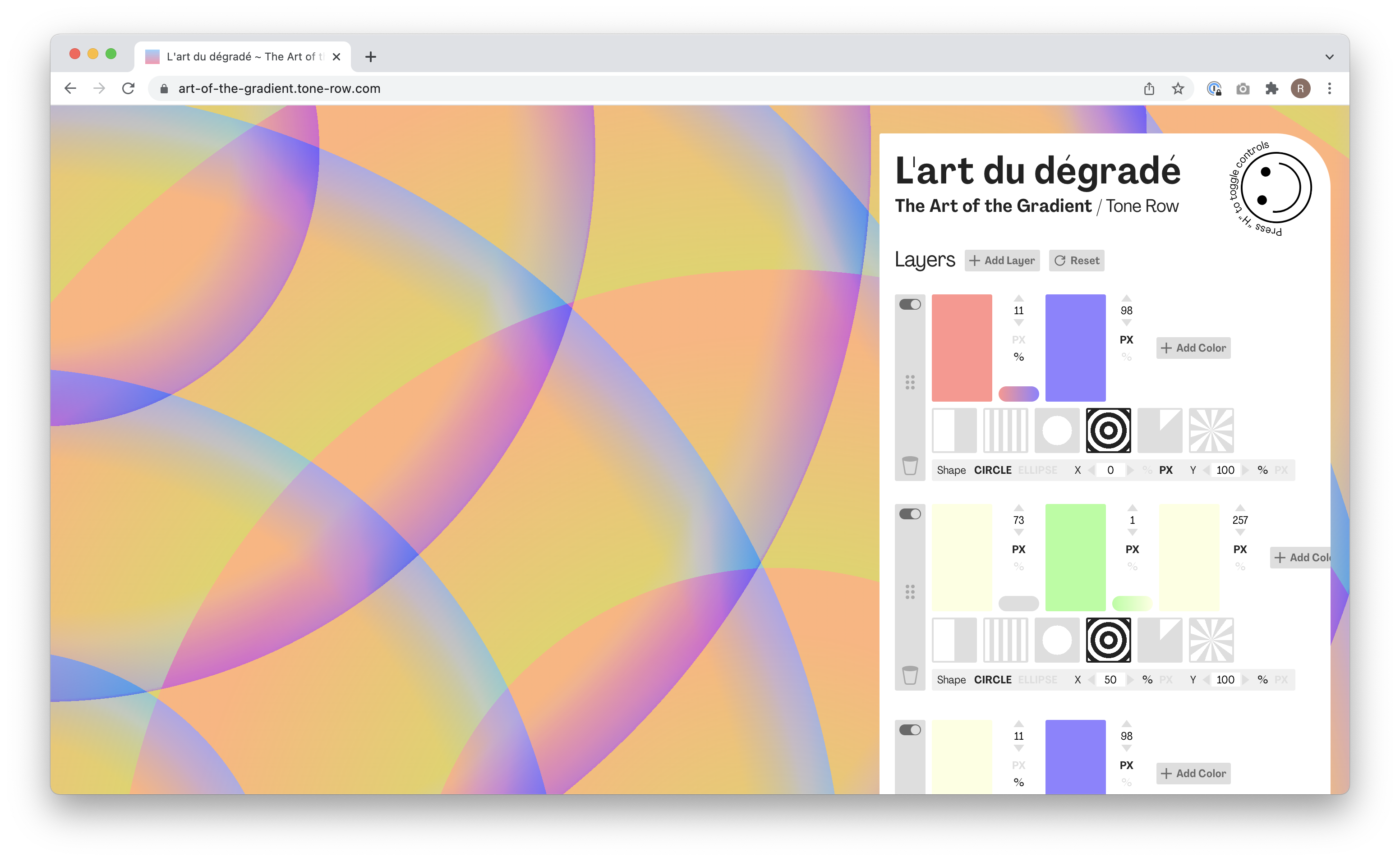Select solid circle radial gradient in second layer
The height and width of the screenshot is (861, 1400).
[1057, 640]
